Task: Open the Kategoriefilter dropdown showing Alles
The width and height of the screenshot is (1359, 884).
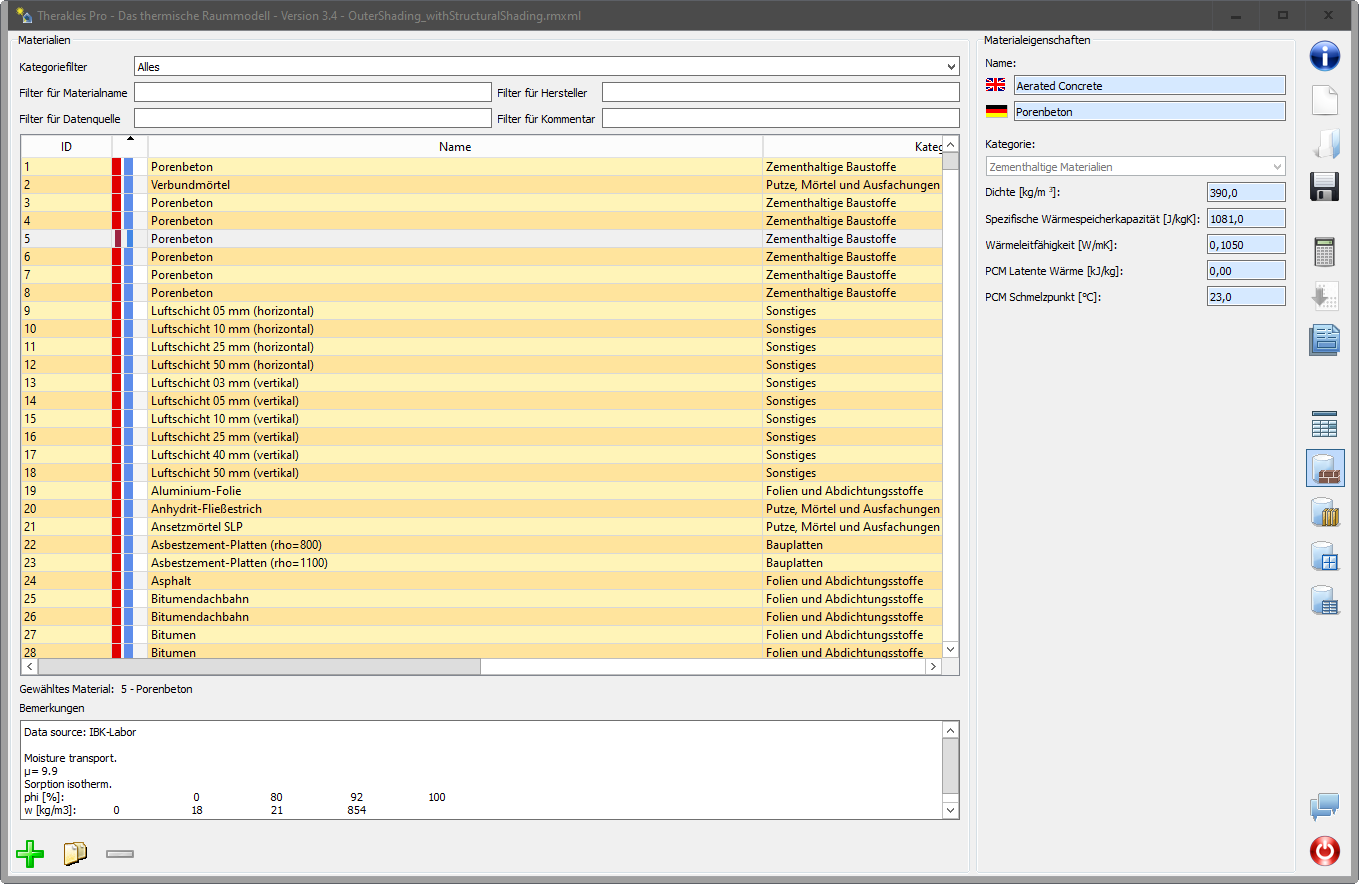Action: tap(547, 67)
